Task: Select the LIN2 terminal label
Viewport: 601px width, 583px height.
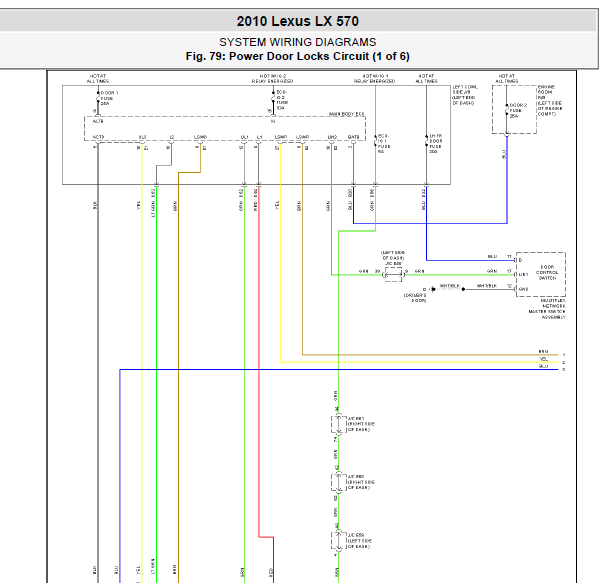Action: click(x=332, y=137)
